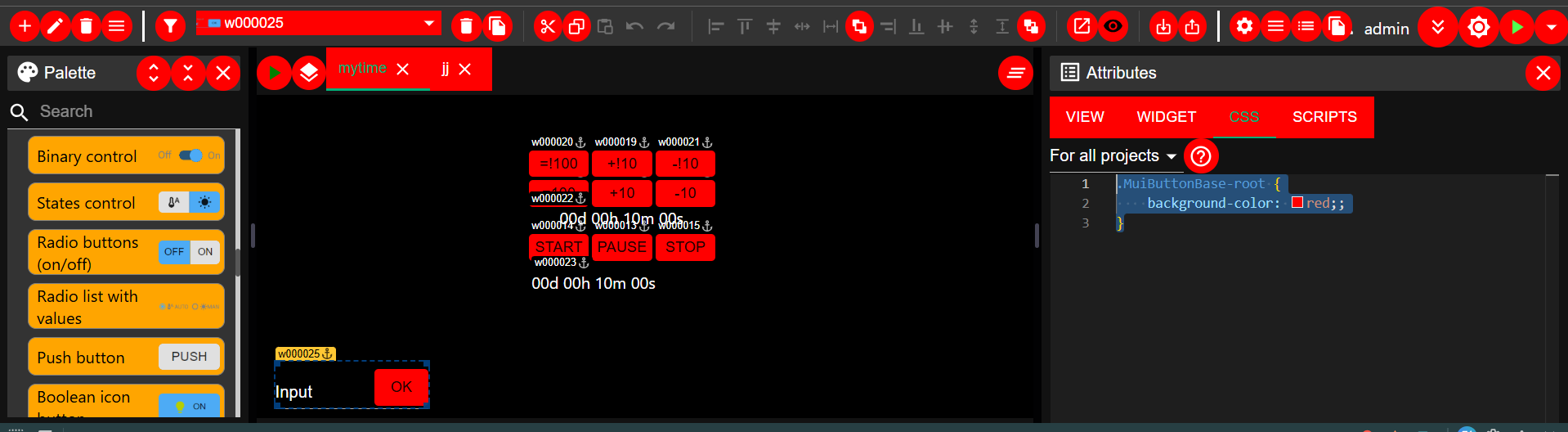This screenshot has height=432, width=1568.
Task: Delete widget with trash icon after w000025 selector
Action: pos(466,26)
